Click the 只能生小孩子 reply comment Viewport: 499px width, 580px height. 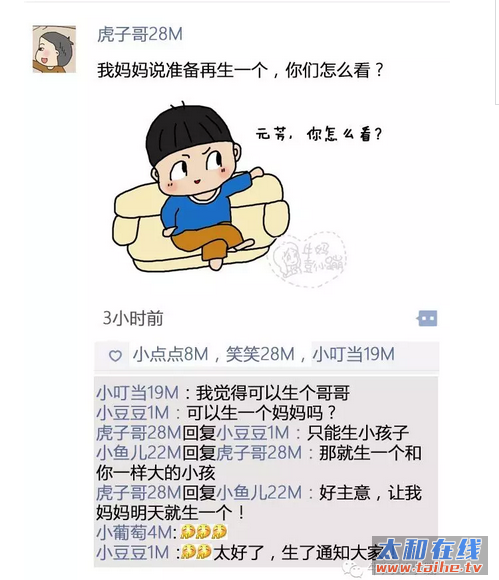358,433
